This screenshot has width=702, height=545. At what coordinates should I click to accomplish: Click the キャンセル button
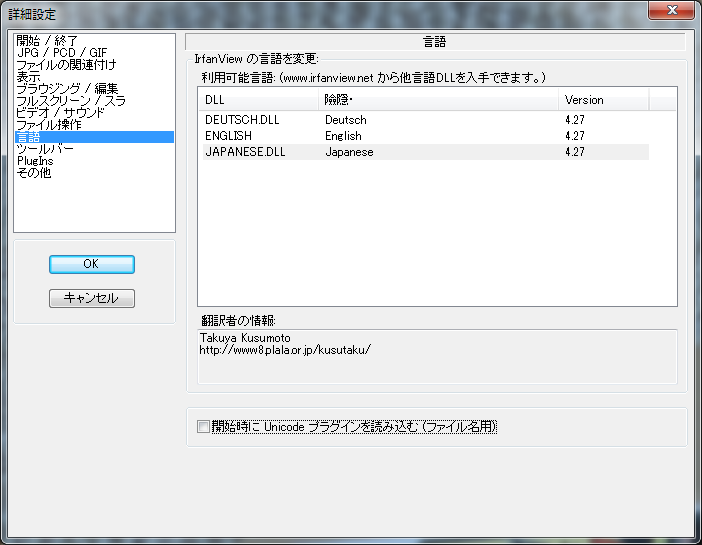click(92, 298)
